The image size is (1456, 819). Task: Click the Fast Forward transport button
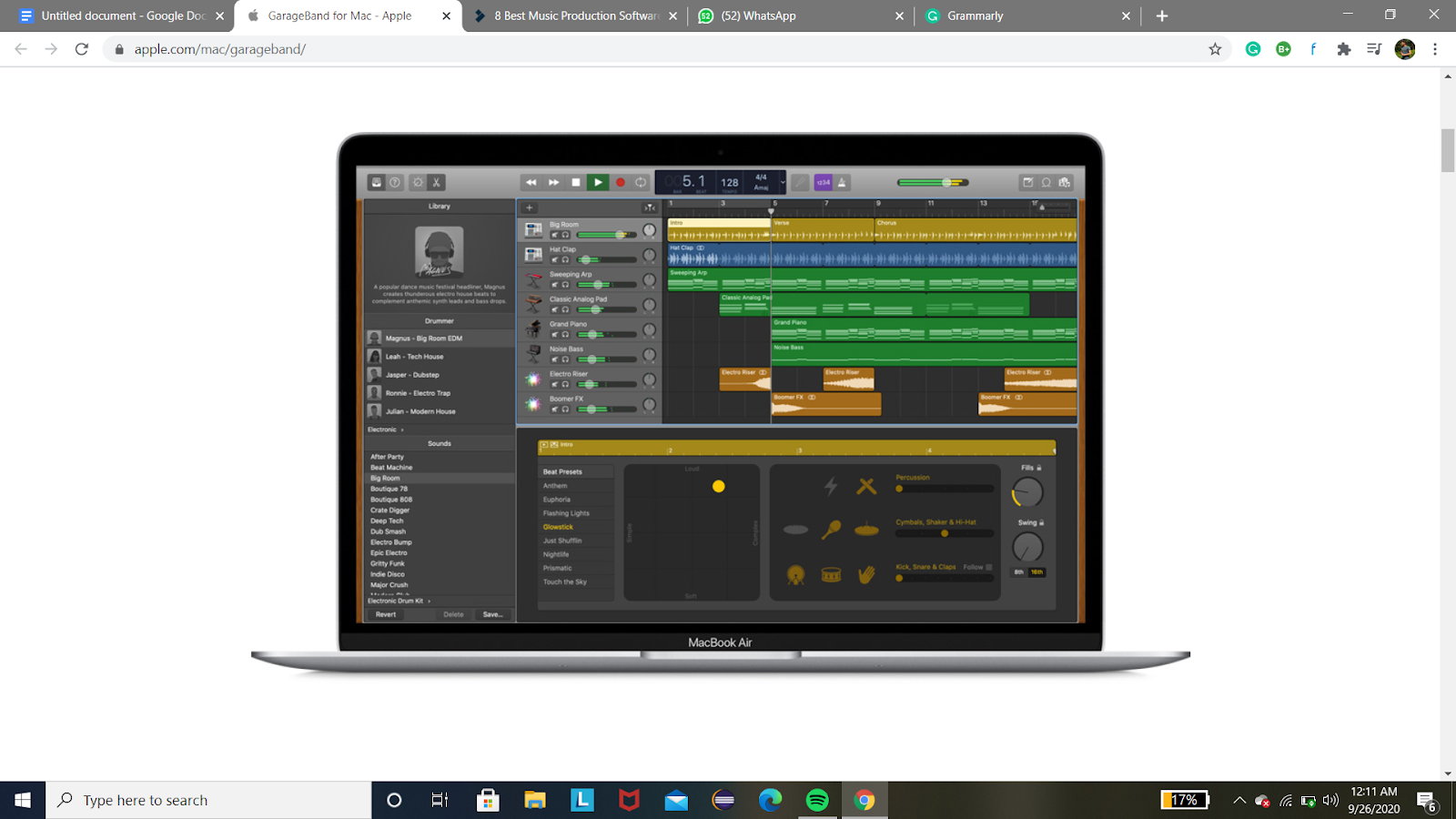tap(553, 182)
